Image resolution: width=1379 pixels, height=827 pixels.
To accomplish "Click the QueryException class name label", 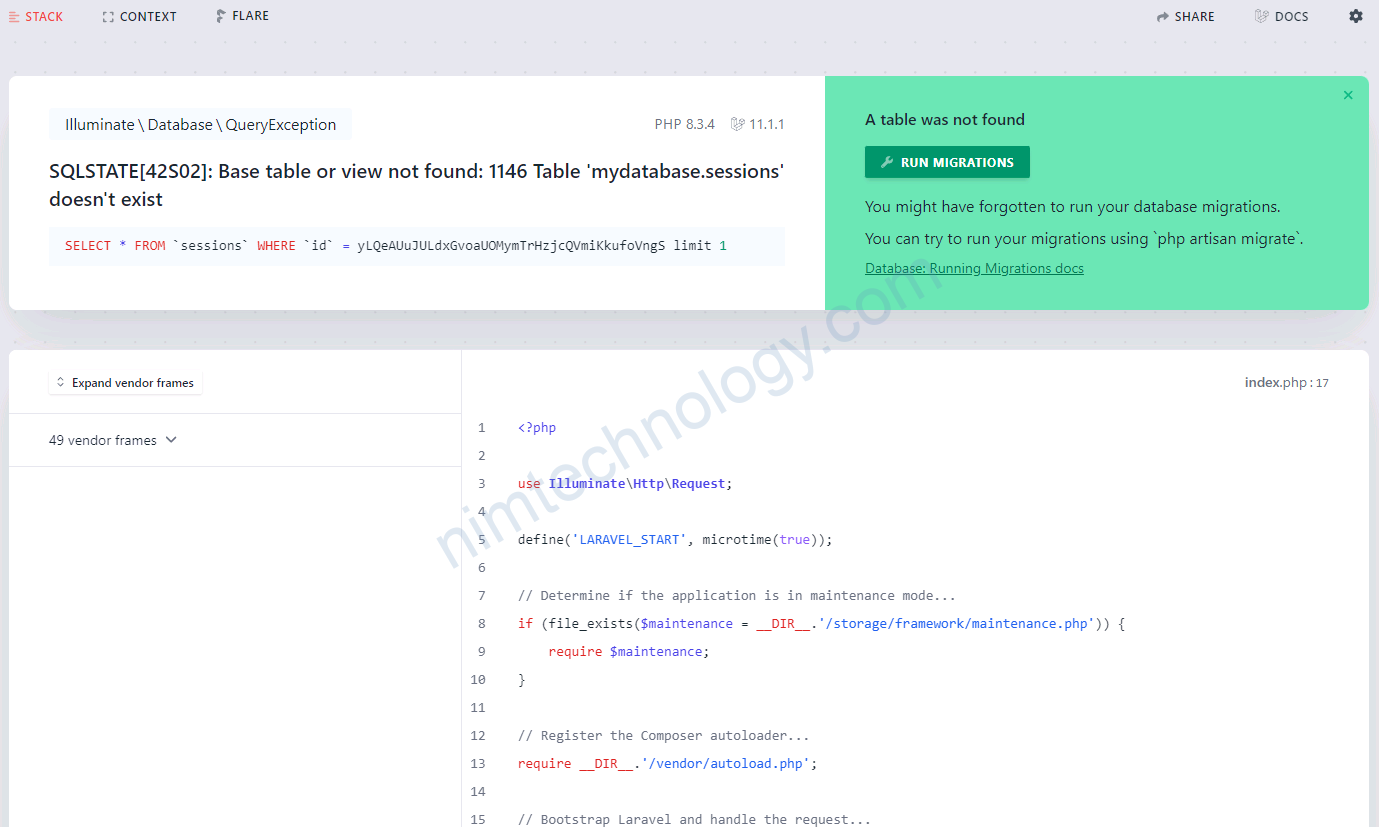I will pyautogui.click(x=200, y=125).
